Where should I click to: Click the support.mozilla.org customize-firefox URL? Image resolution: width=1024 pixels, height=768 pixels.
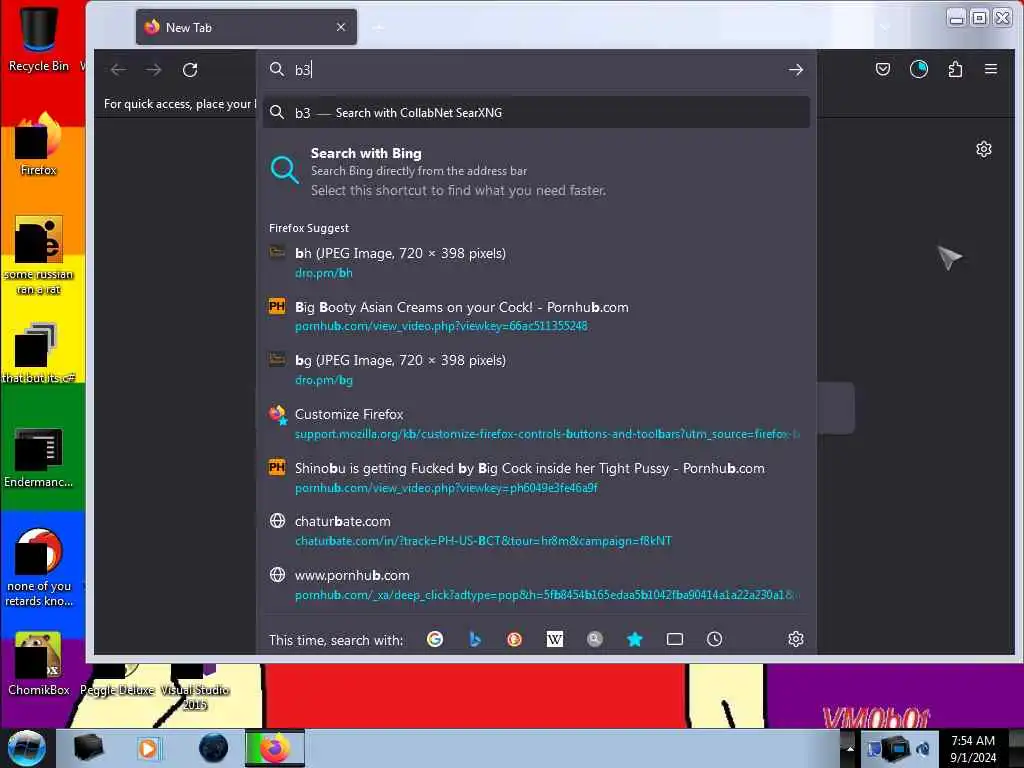[x=547, y=434]
